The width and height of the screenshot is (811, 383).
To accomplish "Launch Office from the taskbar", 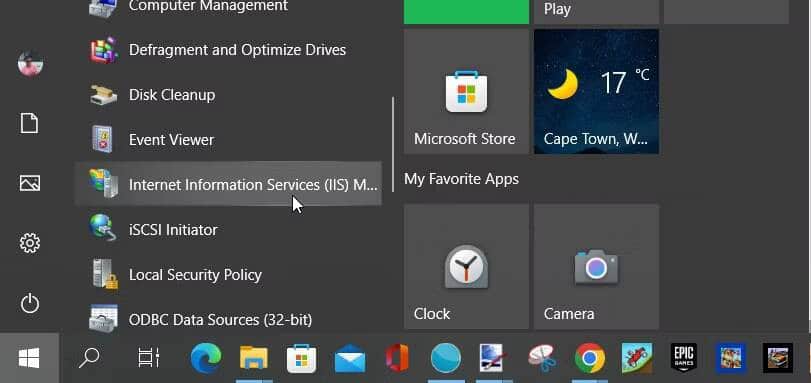I will click(x=397, y=358).
